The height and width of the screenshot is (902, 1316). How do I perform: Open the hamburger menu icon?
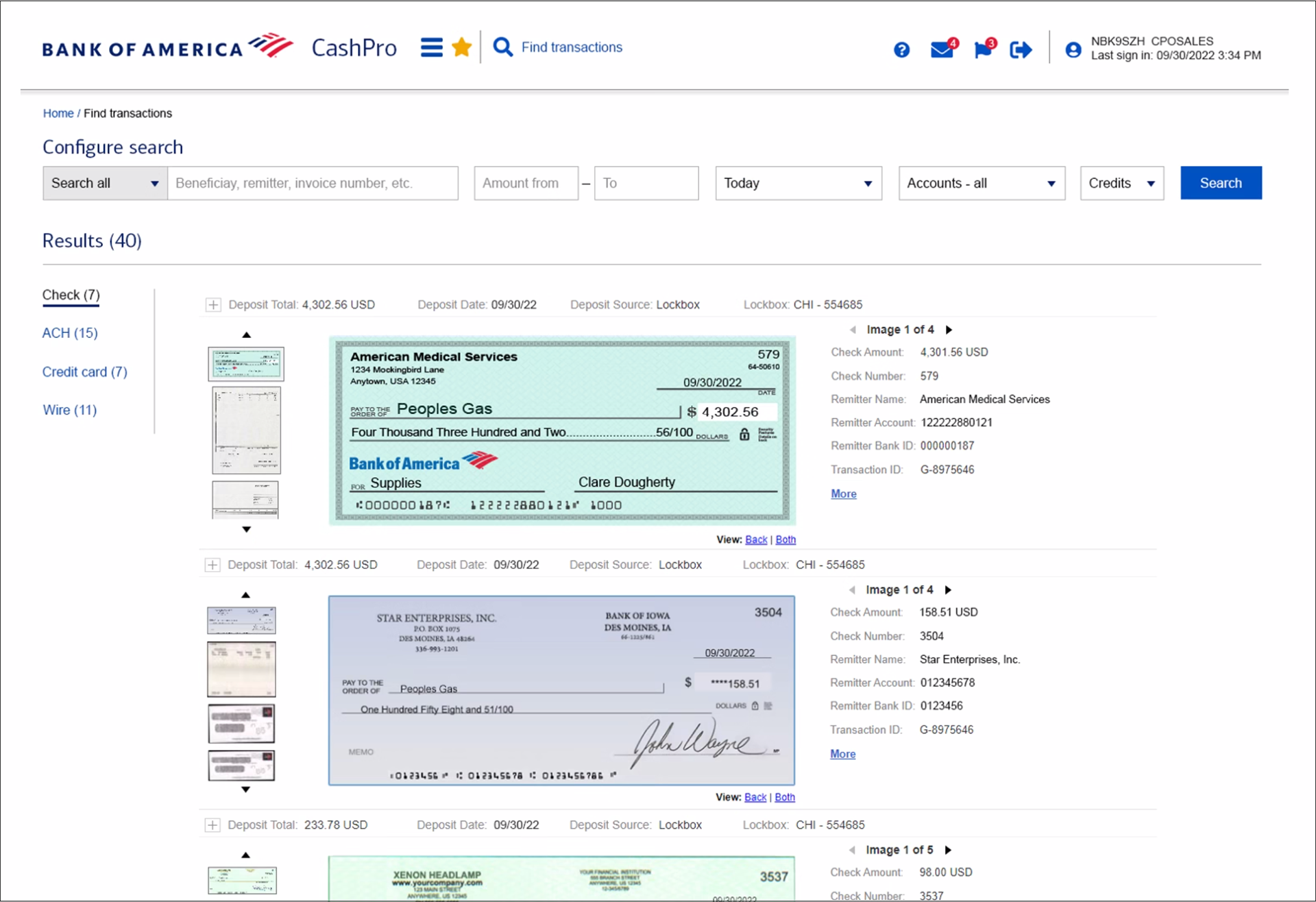point(431,47)
